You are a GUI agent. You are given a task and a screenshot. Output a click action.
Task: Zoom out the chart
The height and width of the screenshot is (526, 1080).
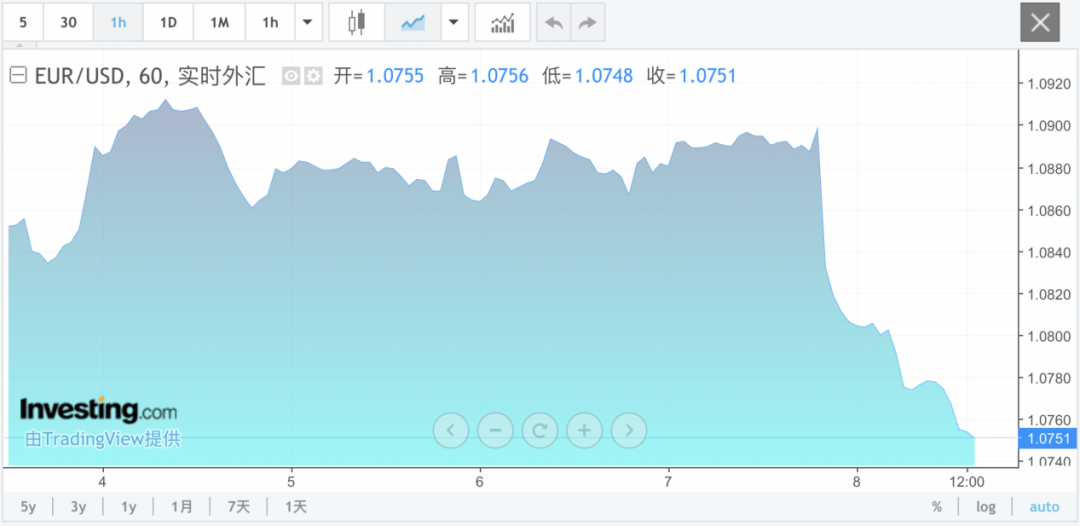tap(495, 431)
